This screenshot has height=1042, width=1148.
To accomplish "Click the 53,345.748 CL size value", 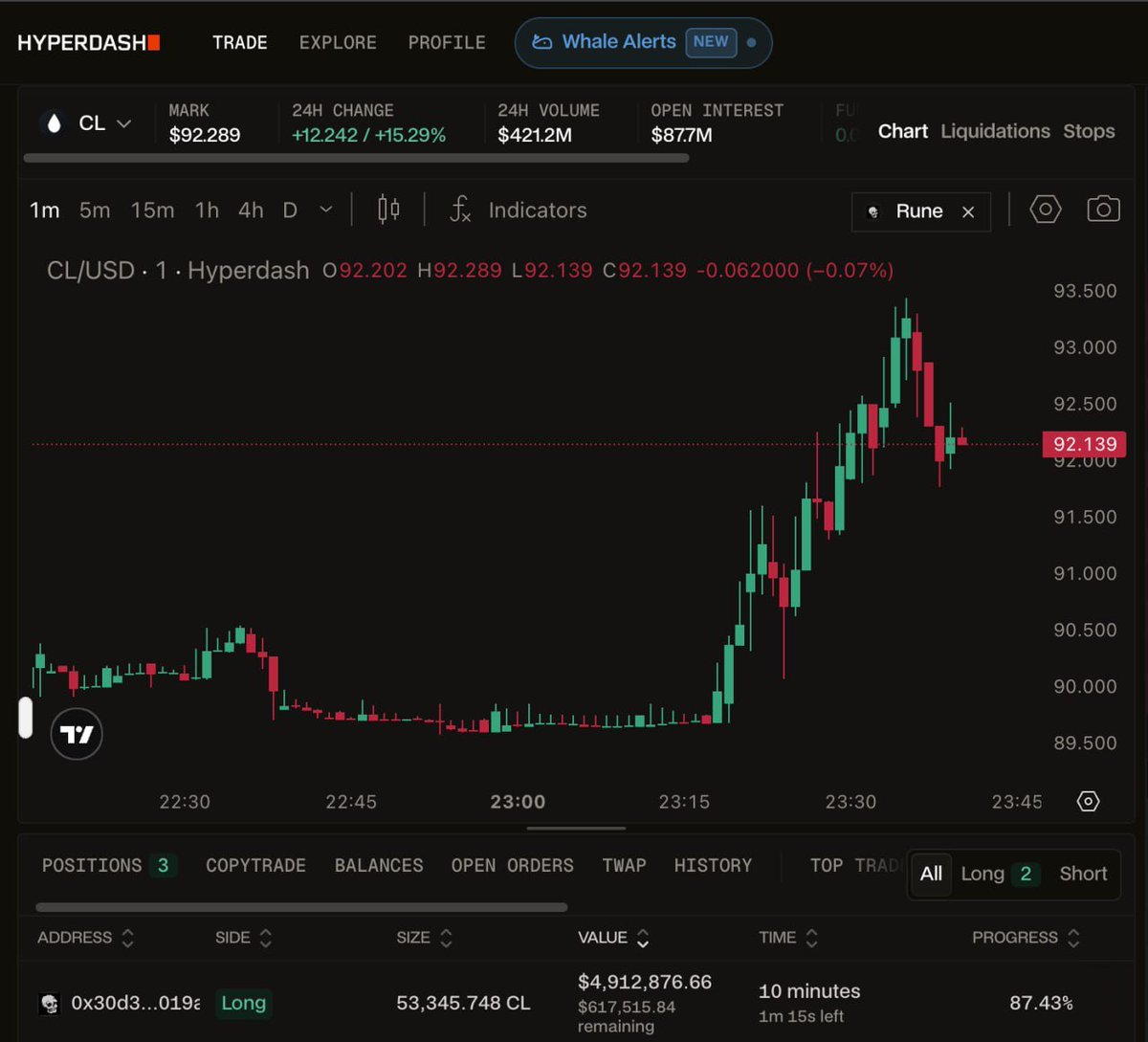I will [463, 1004].
